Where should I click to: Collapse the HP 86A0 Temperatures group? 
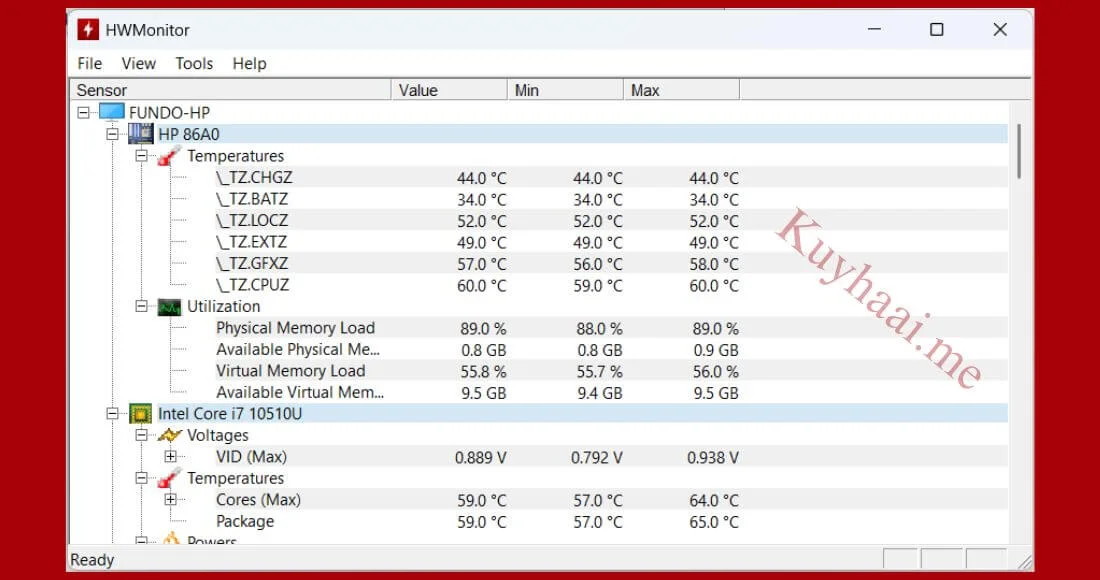click(x=142, y=156)
